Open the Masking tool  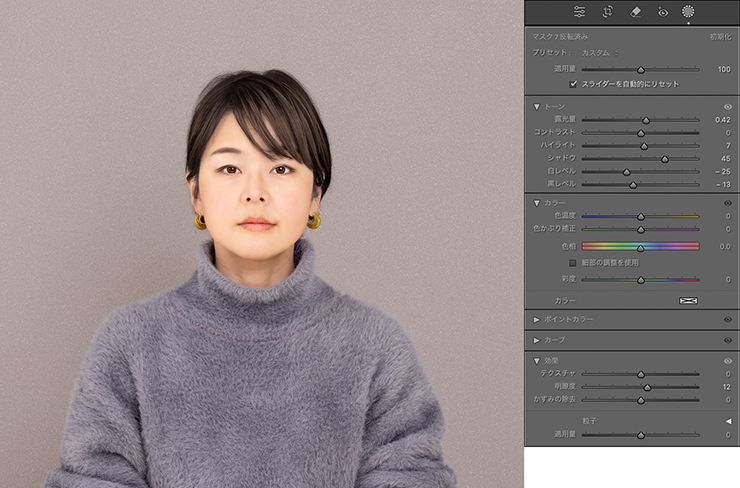pos(688,12)
